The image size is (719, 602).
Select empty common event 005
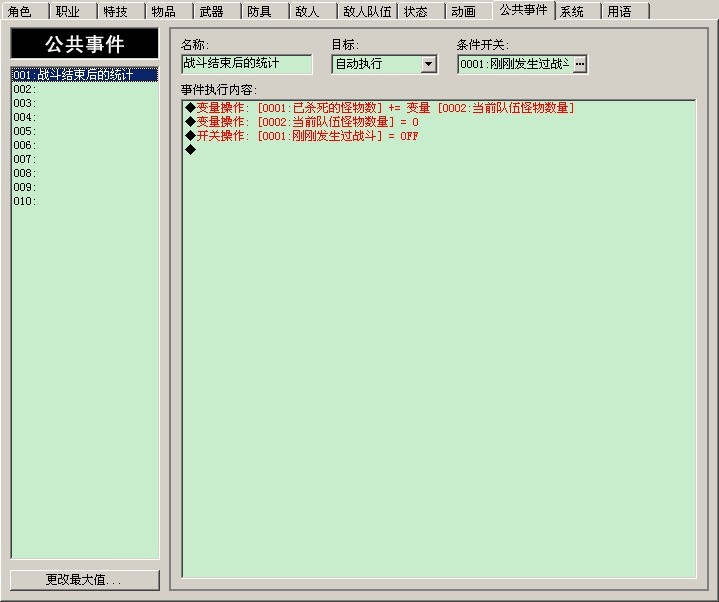pyautogui.click(x=85, y=131)
